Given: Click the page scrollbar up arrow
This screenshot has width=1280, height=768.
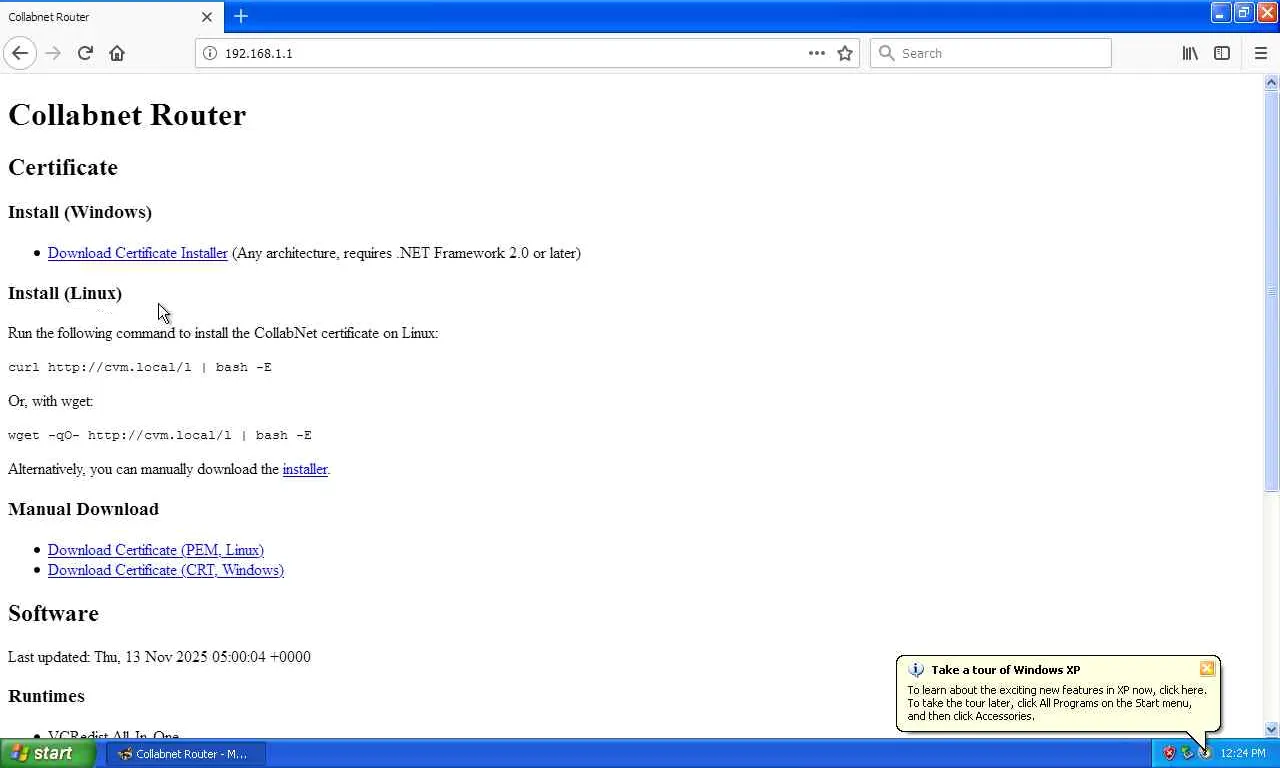Looking at the screenshot, I should (x=1272, y=82).
